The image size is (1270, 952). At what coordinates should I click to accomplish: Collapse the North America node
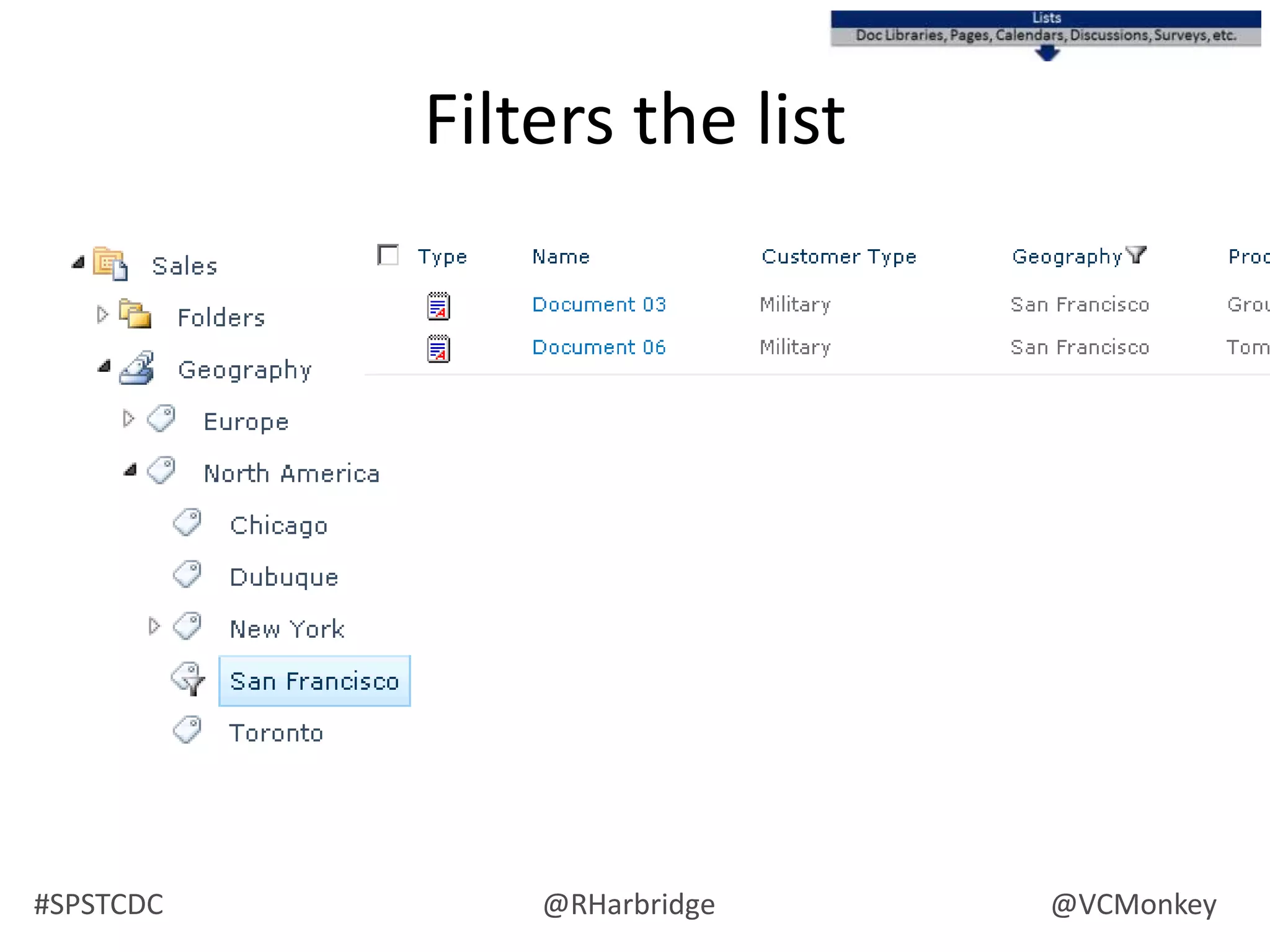130,470
